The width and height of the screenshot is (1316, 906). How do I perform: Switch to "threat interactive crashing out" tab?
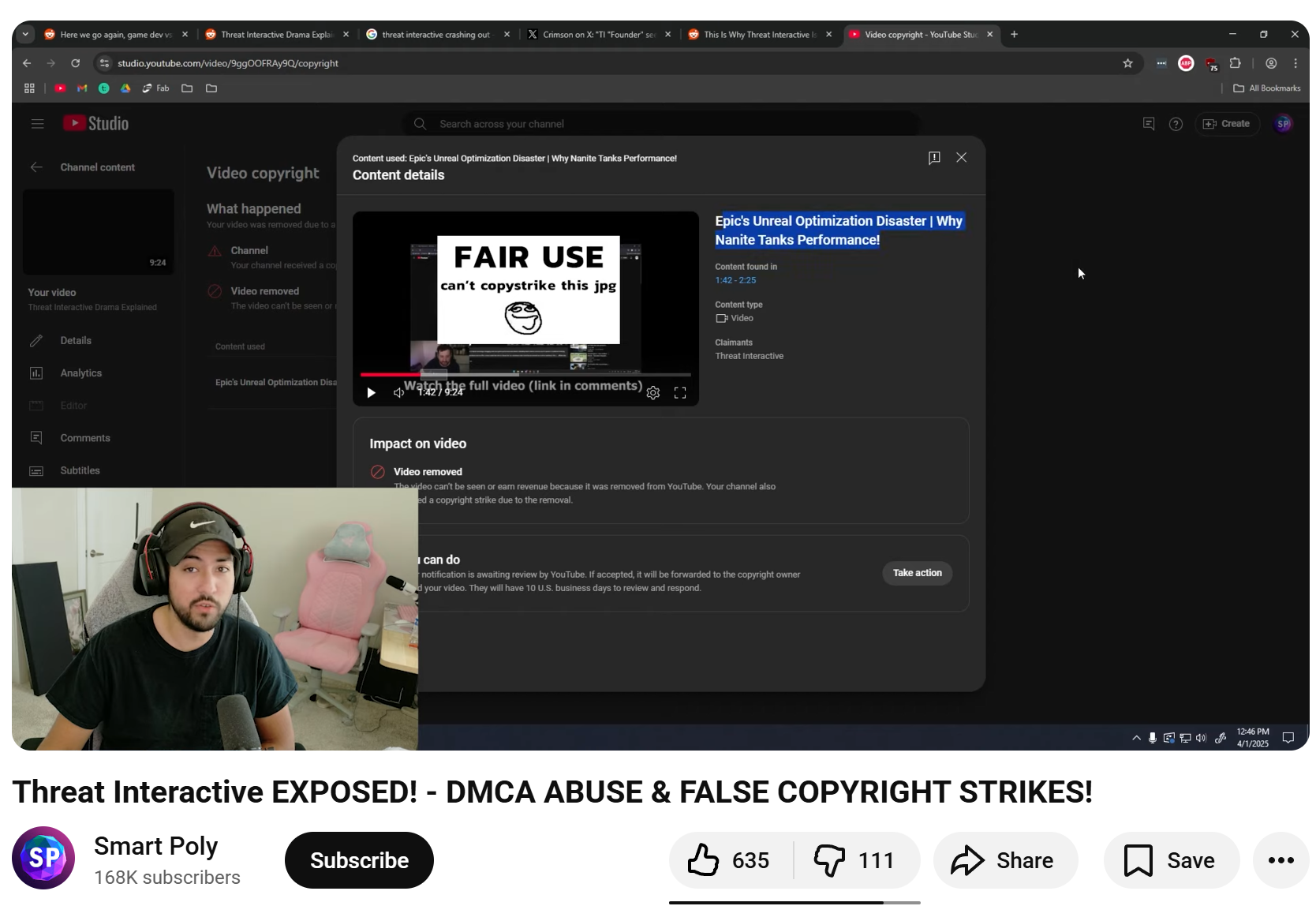click(438, 35)
